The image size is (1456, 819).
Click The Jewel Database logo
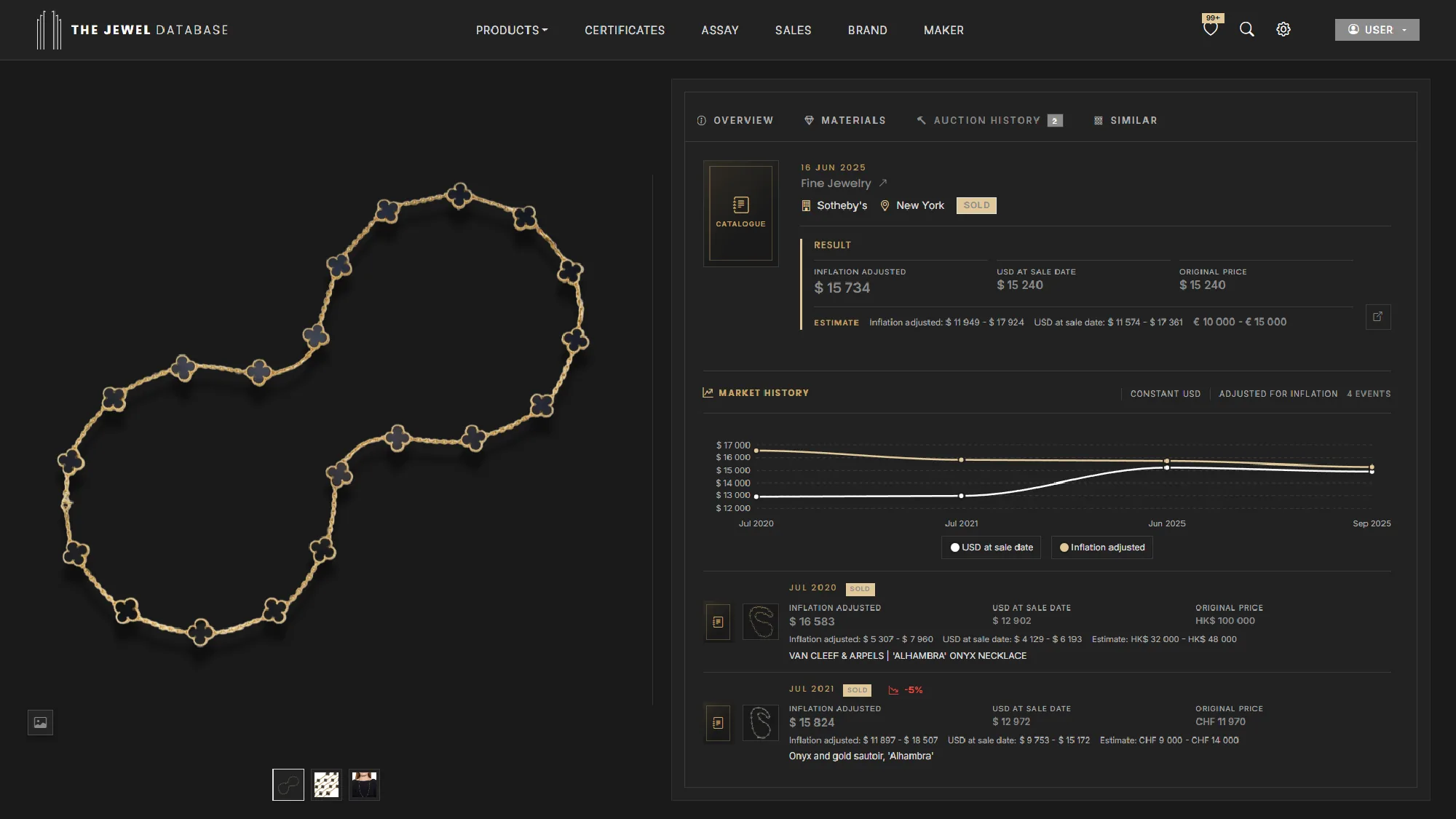[x=132, y=30]
